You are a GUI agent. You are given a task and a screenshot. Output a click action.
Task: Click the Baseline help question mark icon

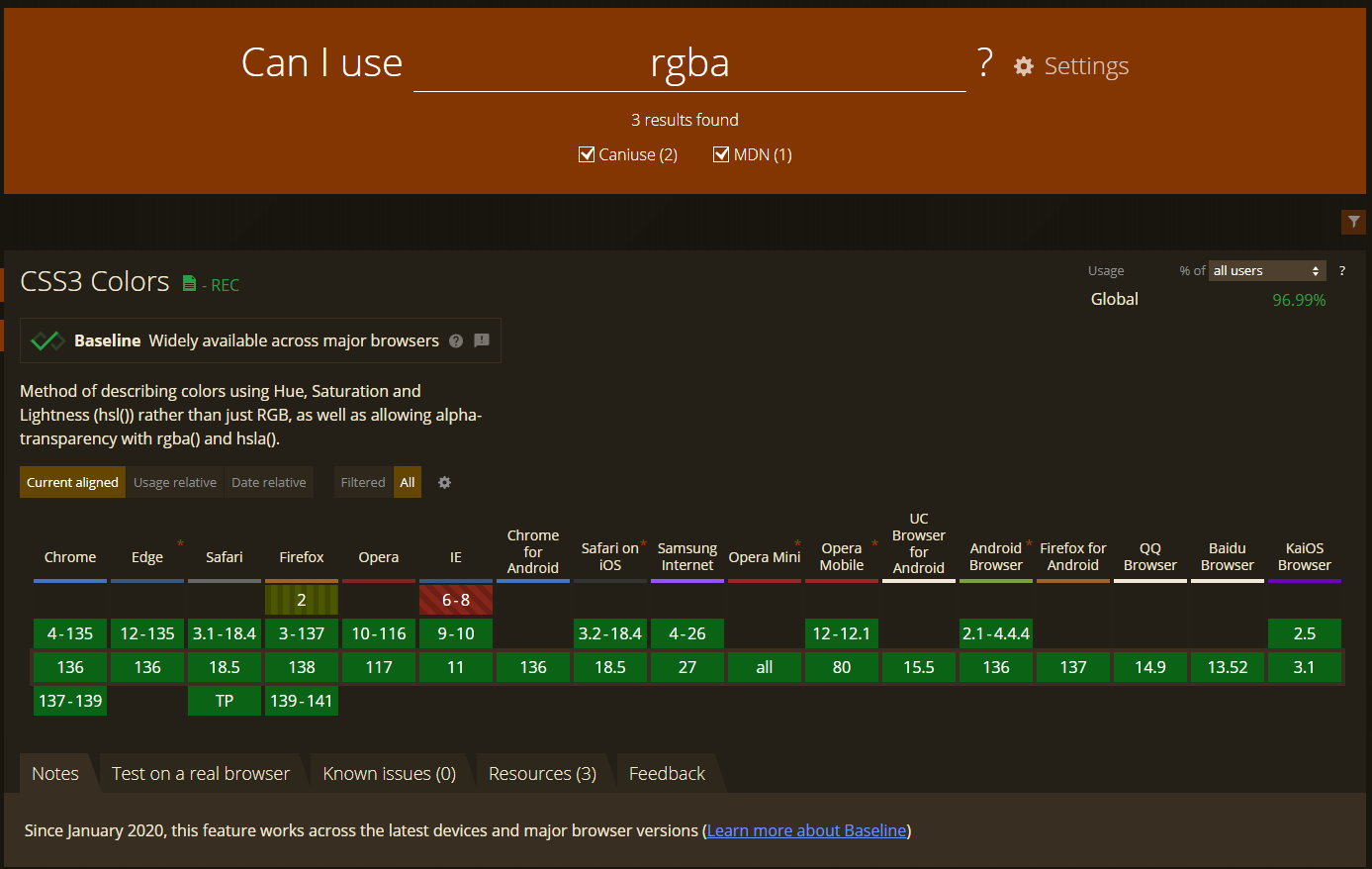(456, 340)
